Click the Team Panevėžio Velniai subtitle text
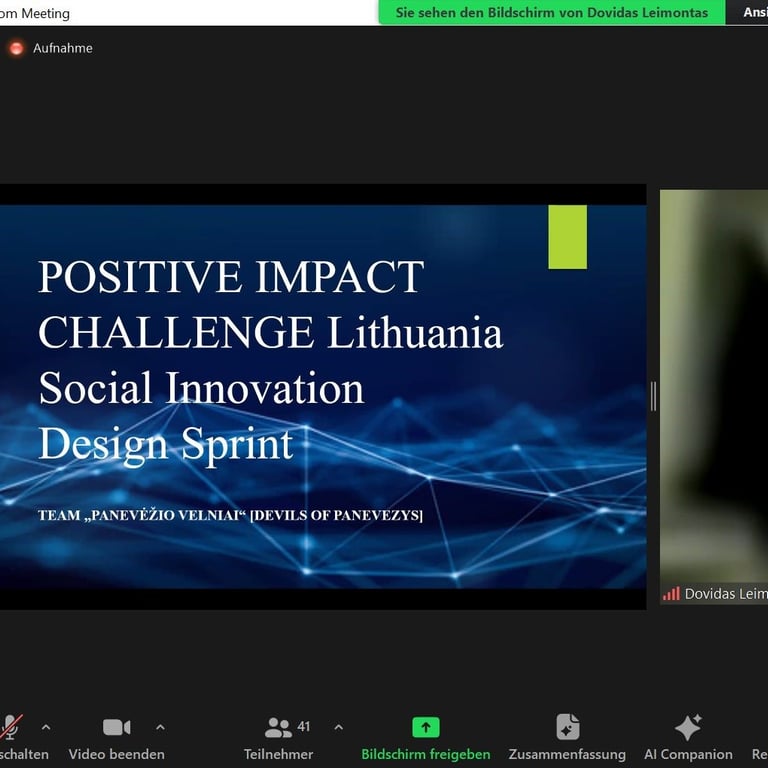 pos(230,515)
